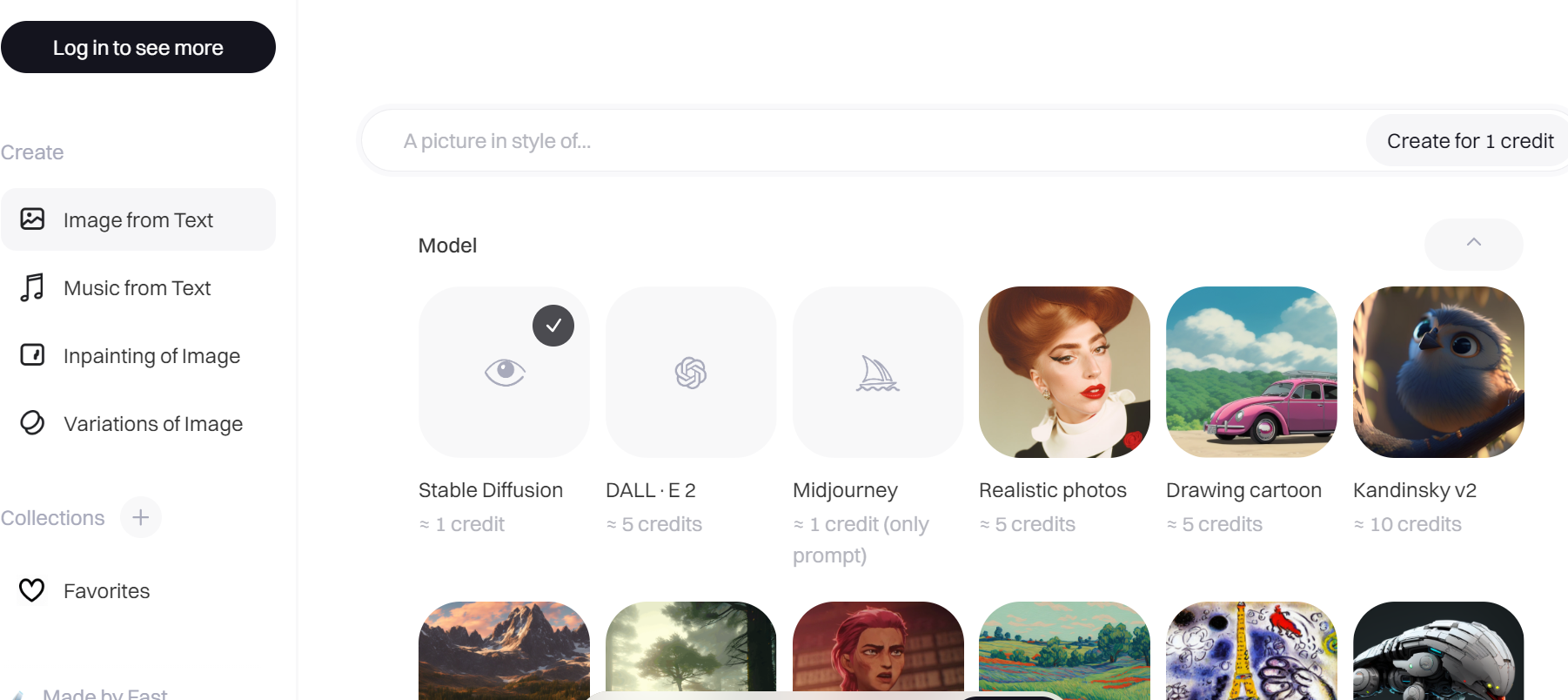Click the Inpainting of Image icon
This screenshot has height=700, width=1568.
click(32, 355)
